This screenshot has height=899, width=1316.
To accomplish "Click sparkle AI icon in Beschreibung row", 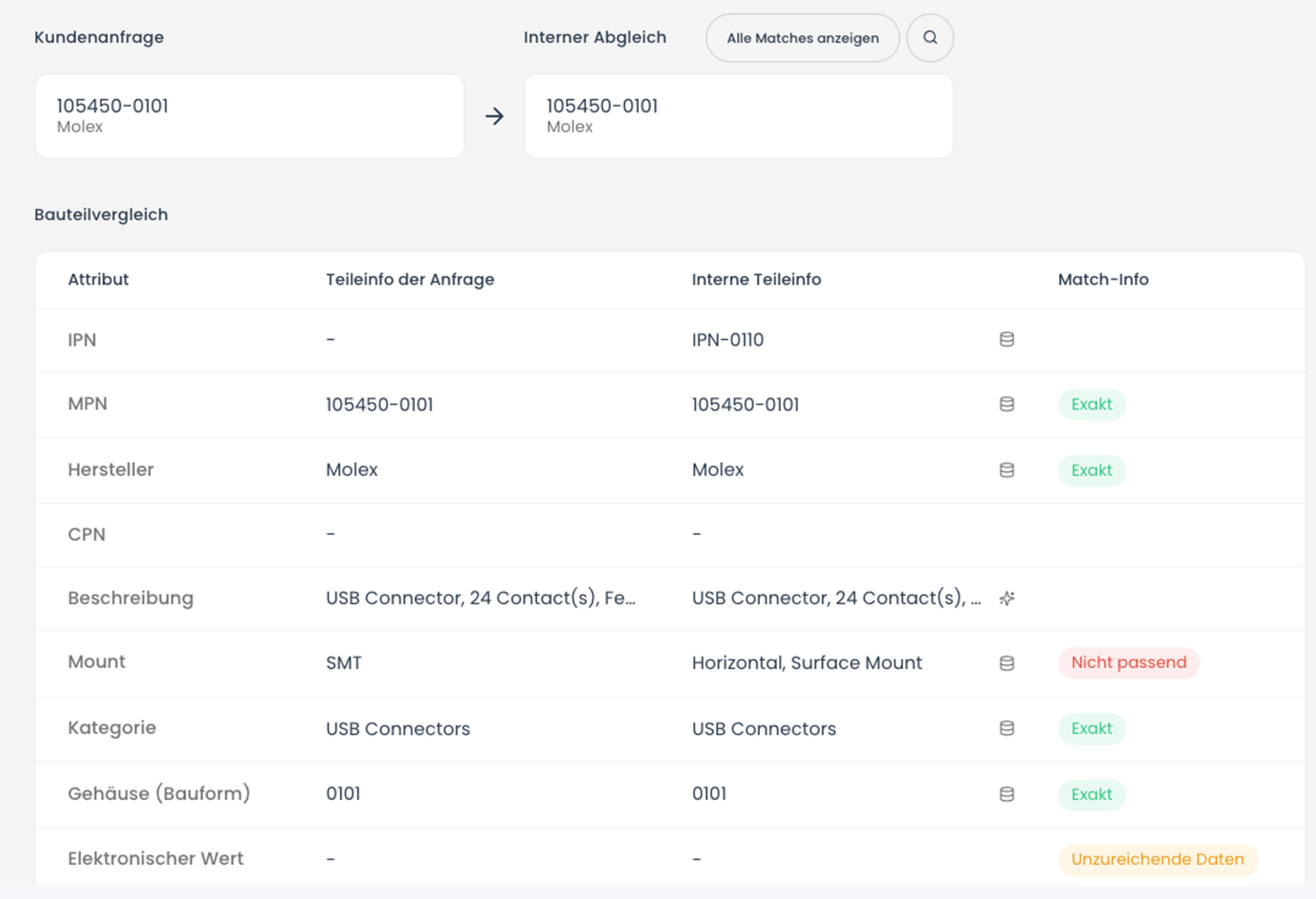I will point(1006,598).
